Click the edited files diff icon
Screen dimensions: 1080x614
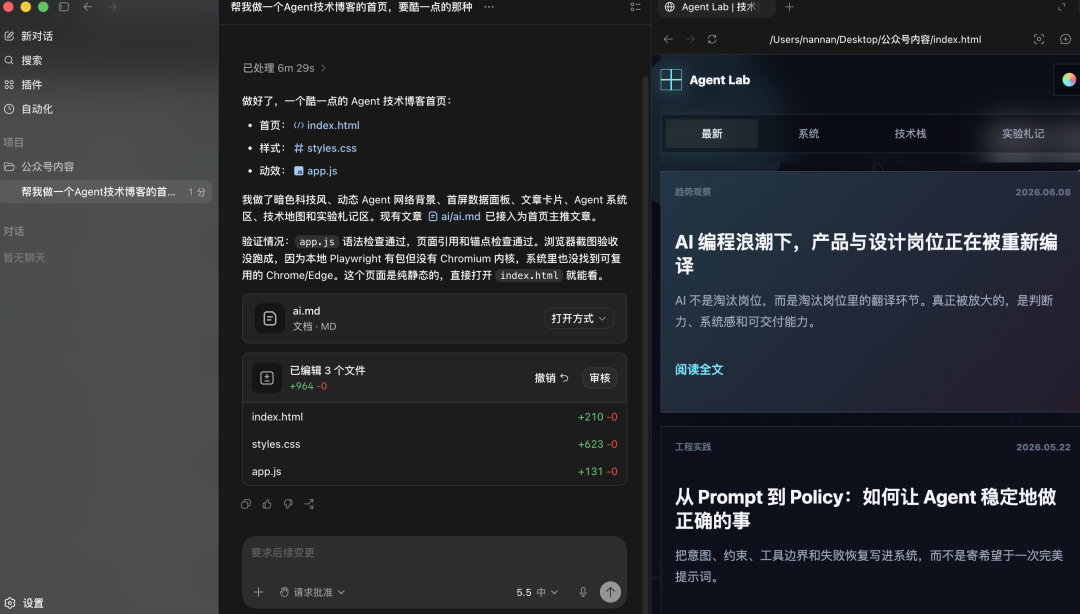coord(267,378)
